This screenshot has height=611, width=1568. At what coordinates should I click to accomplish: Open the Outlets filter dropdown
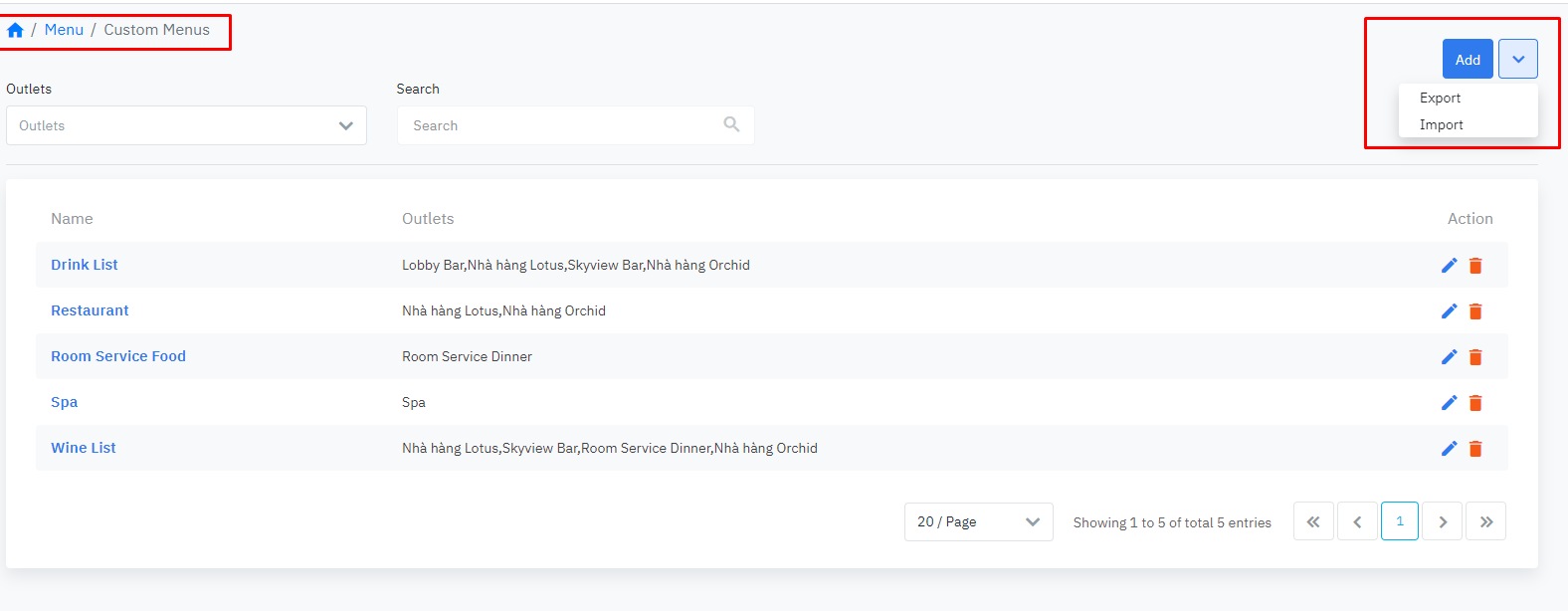(186, 125)
